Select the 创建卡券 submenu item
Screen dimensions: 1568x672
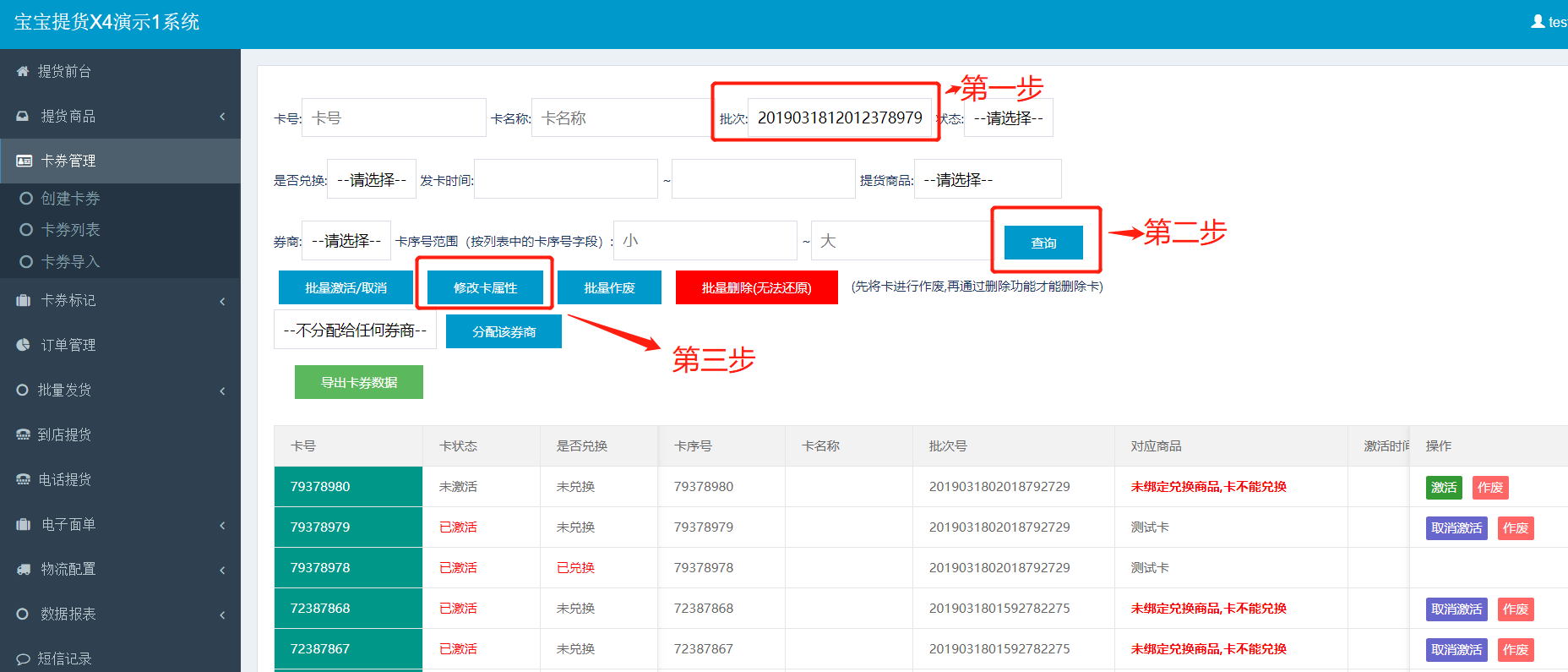click(70, 199)
